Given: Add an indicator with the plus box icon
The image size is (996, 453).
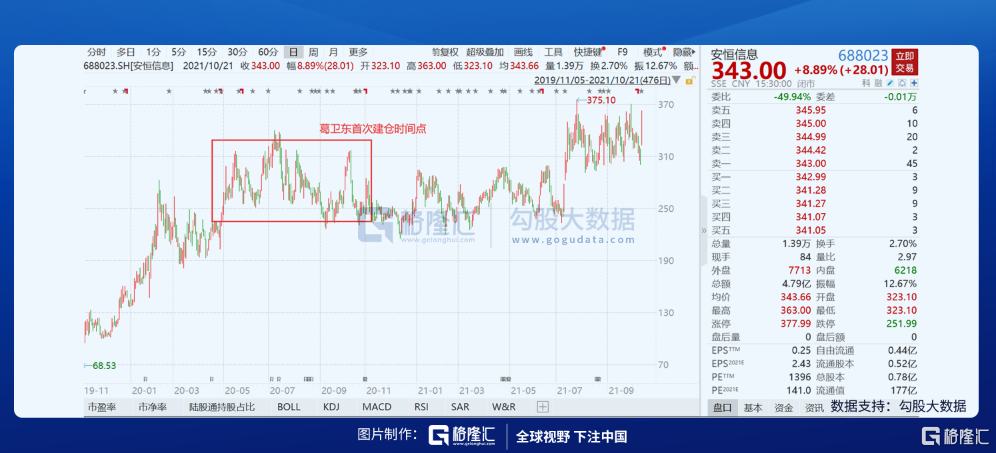Looking at the screenshot, I should click(542, 406).
